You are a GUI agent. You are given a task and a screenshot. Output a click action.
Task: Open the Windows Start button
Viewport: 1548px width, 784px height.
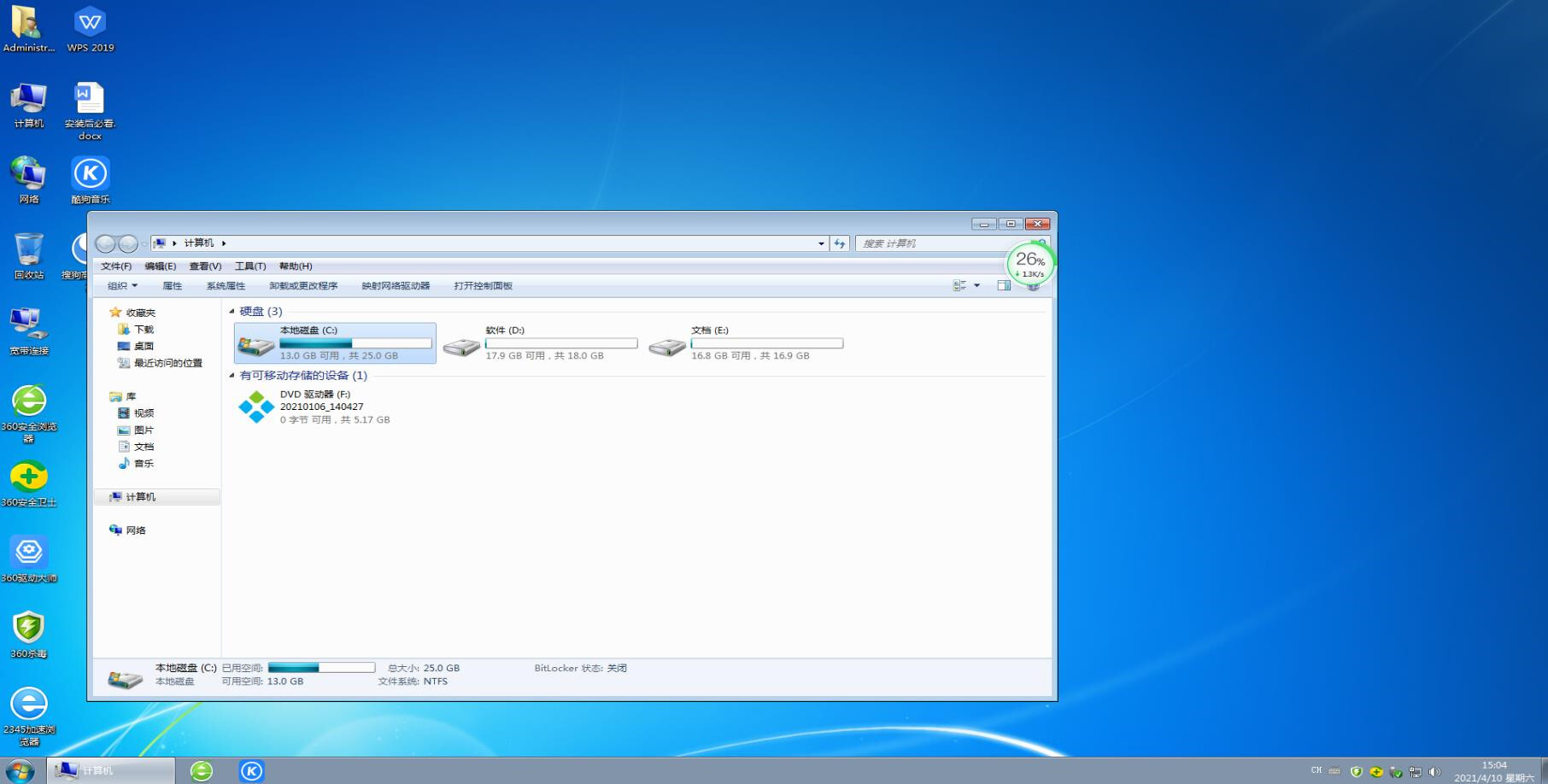point(19,770)
